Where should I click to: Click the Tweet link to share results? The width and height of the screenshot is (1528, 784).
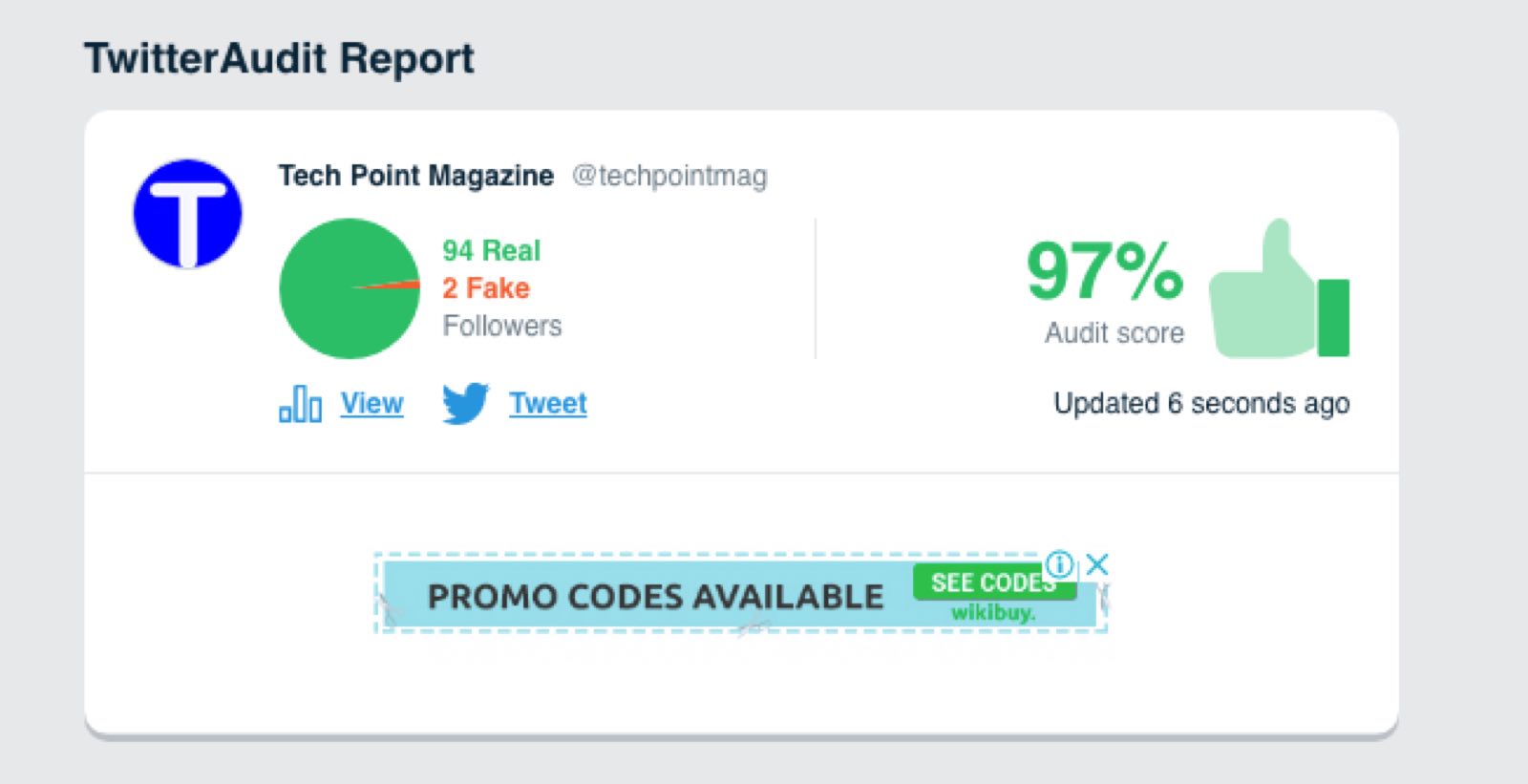pos(547,404)
